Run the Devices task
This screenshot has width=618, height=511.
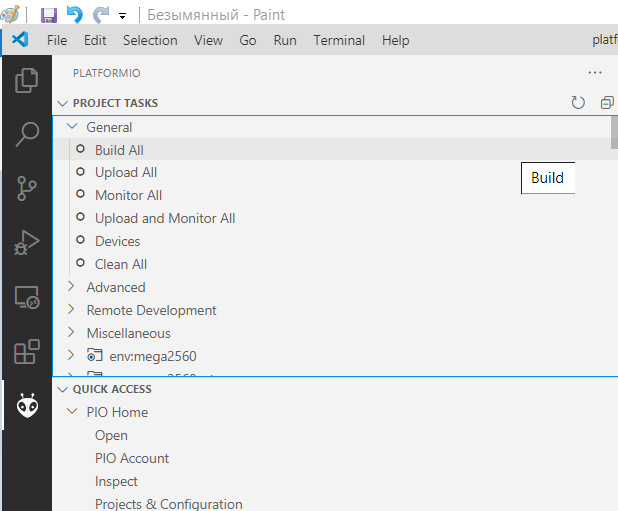pyautogui.click(x=117, y=241)
